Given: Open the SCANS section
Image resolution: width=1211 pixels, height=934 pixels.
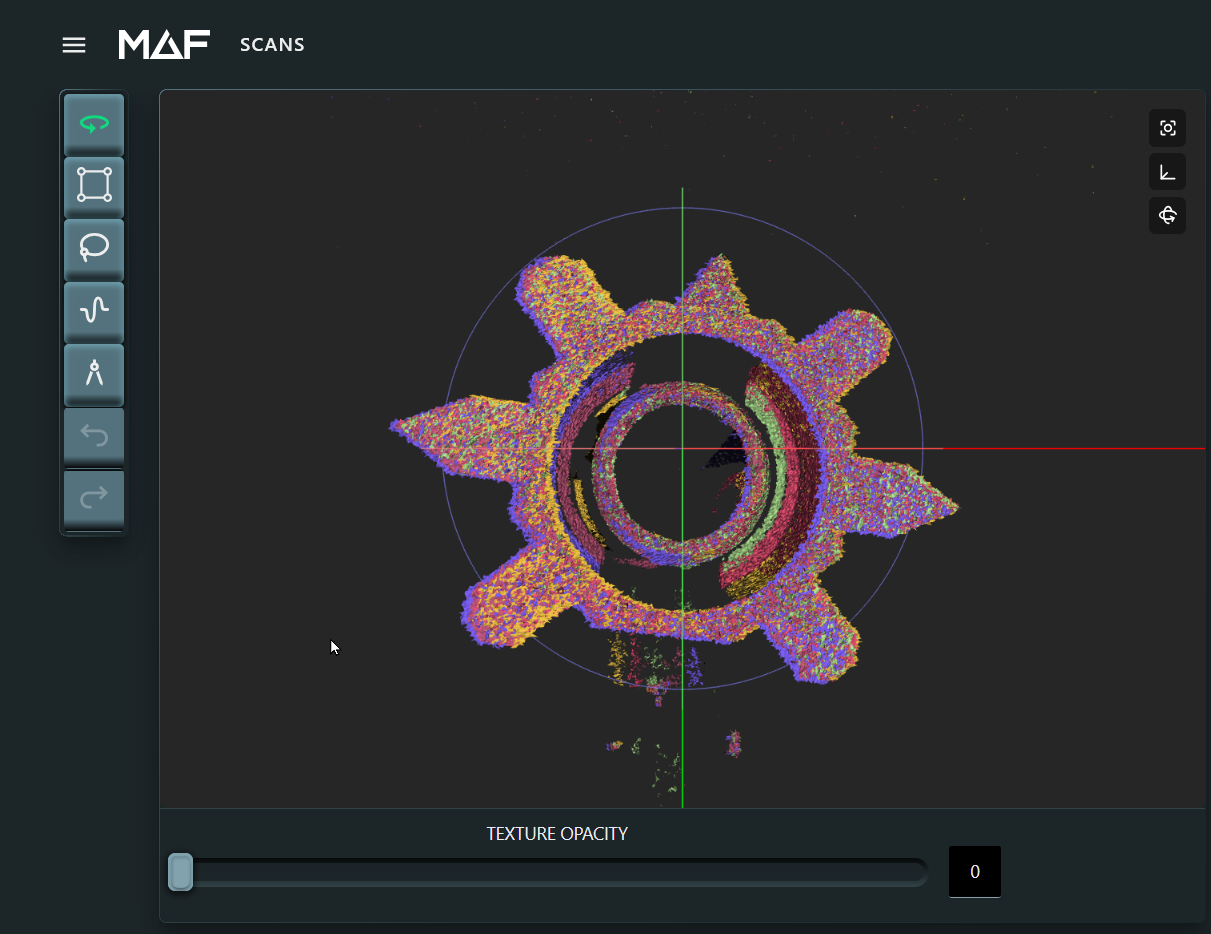Looking at the screenshot, I should click(272, 44).
